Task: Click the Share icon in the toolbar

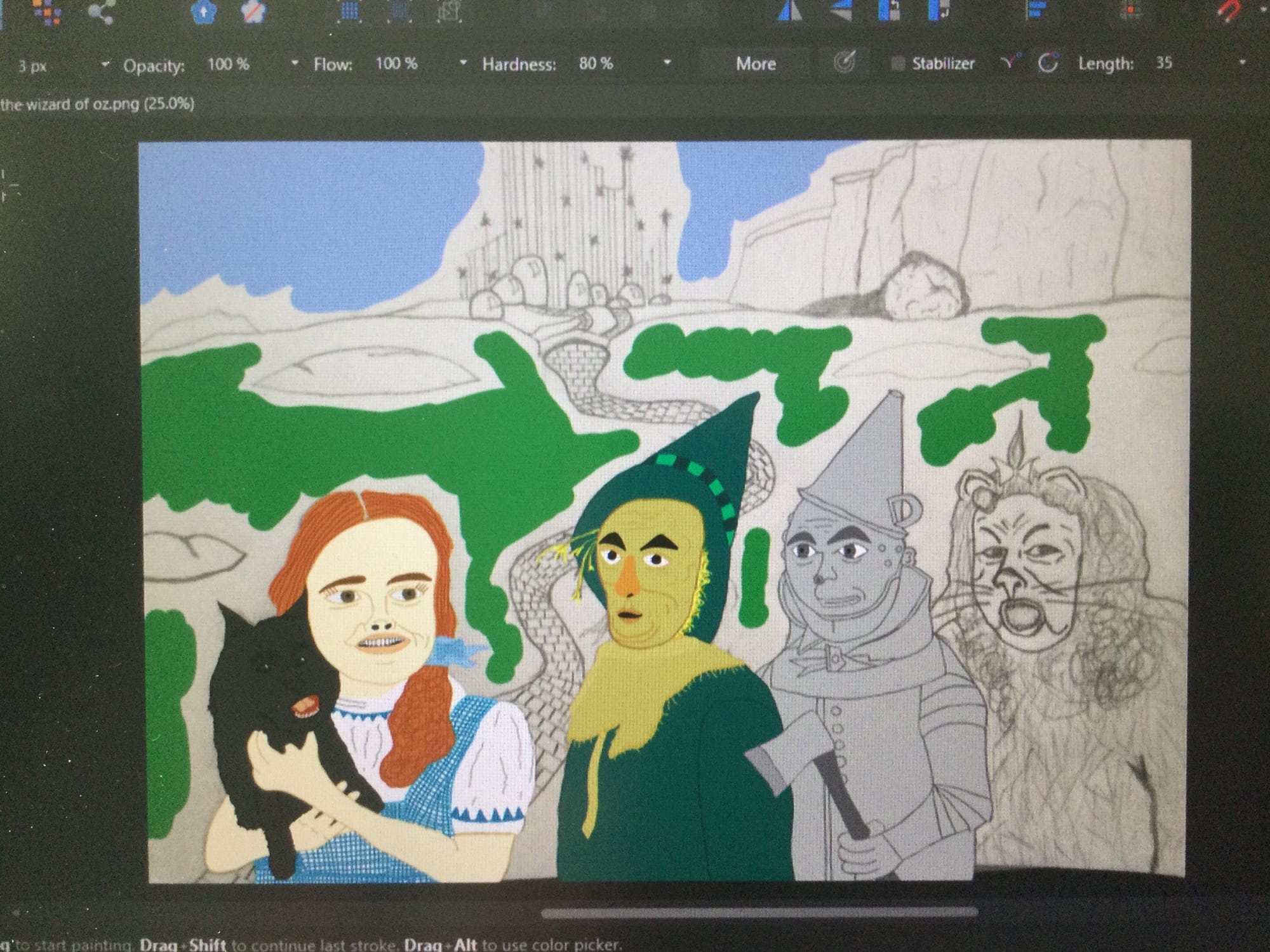Action: coord(102,12)
